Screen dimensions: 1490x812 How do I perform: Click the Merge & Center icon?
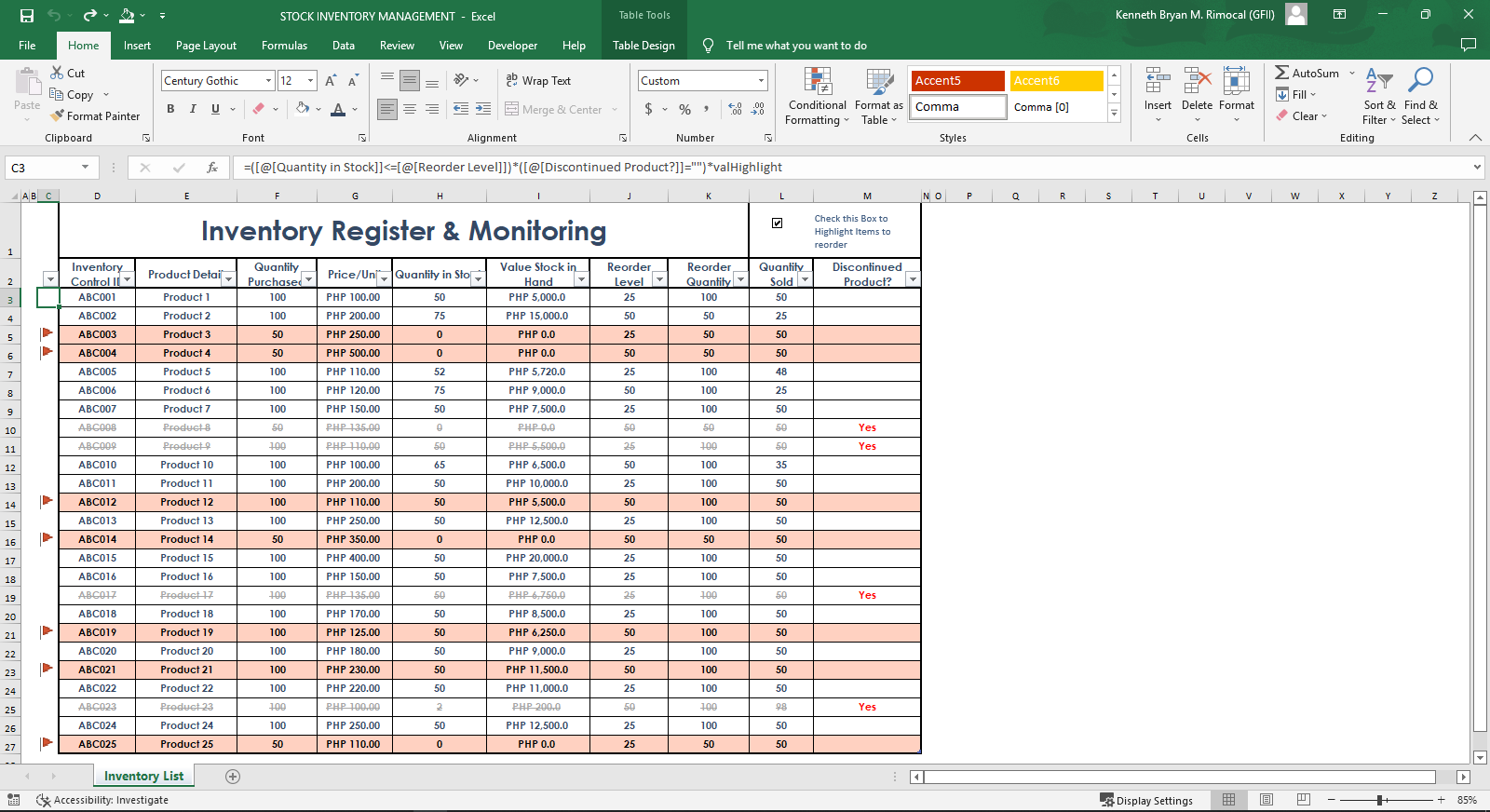pyautogui.click(x=512, y=109)
